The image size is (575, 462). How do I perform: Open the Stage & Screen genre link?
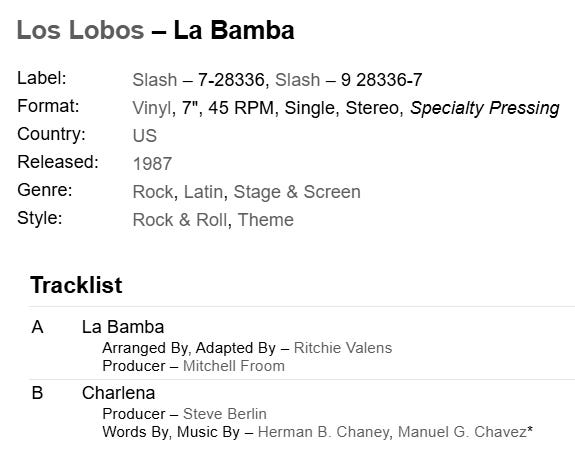tap(297, 192)
